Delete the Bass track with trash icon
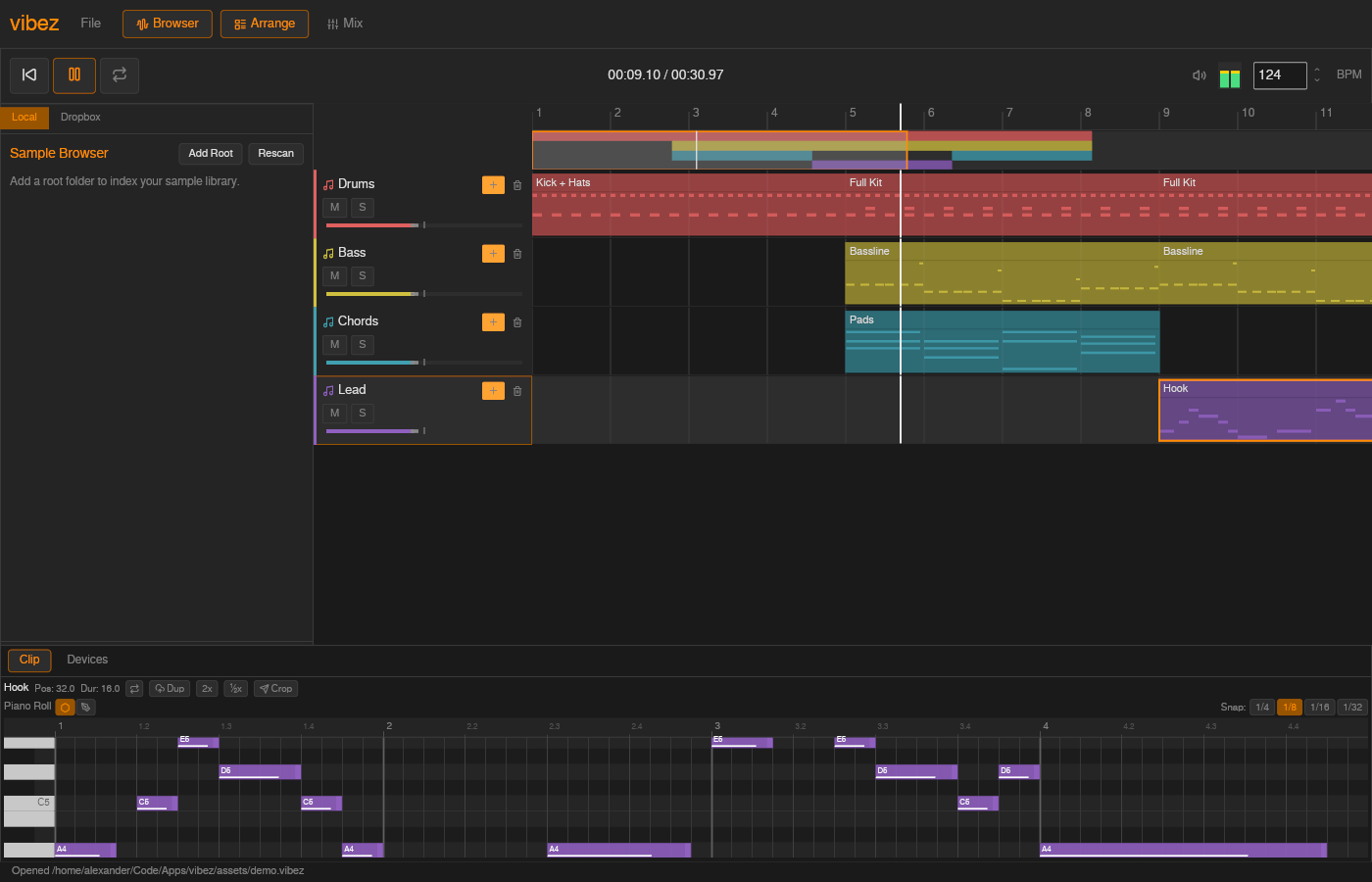This screenshot has width=1372, height=882. [x=517, y=254]
